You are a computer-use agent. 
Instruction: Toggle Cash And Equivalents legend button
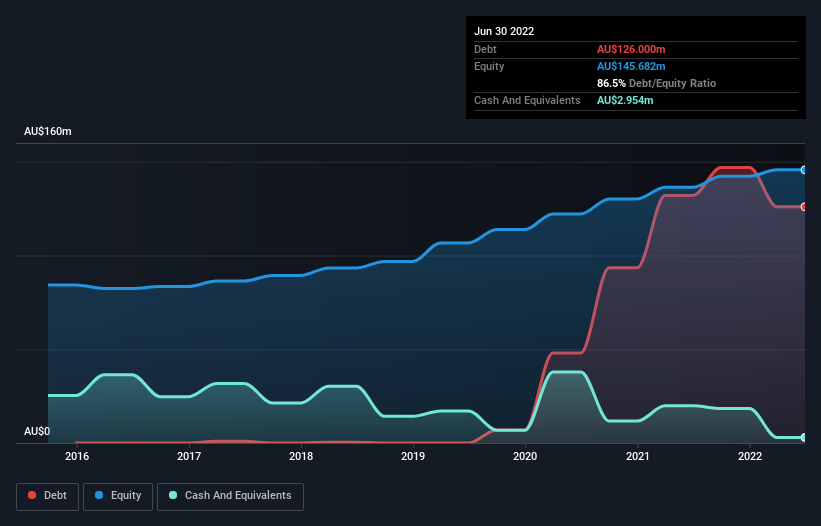point(230,496)
